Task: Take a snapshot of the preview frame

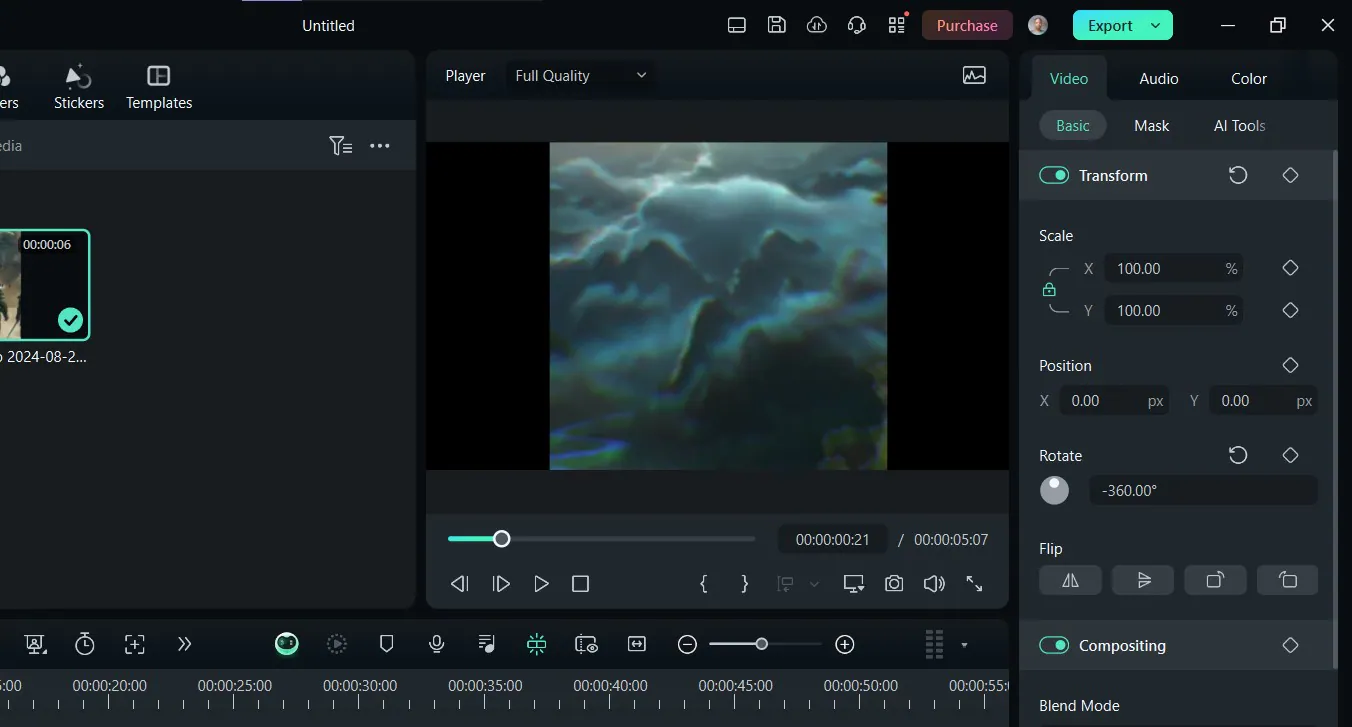Action: coord(894,583)
